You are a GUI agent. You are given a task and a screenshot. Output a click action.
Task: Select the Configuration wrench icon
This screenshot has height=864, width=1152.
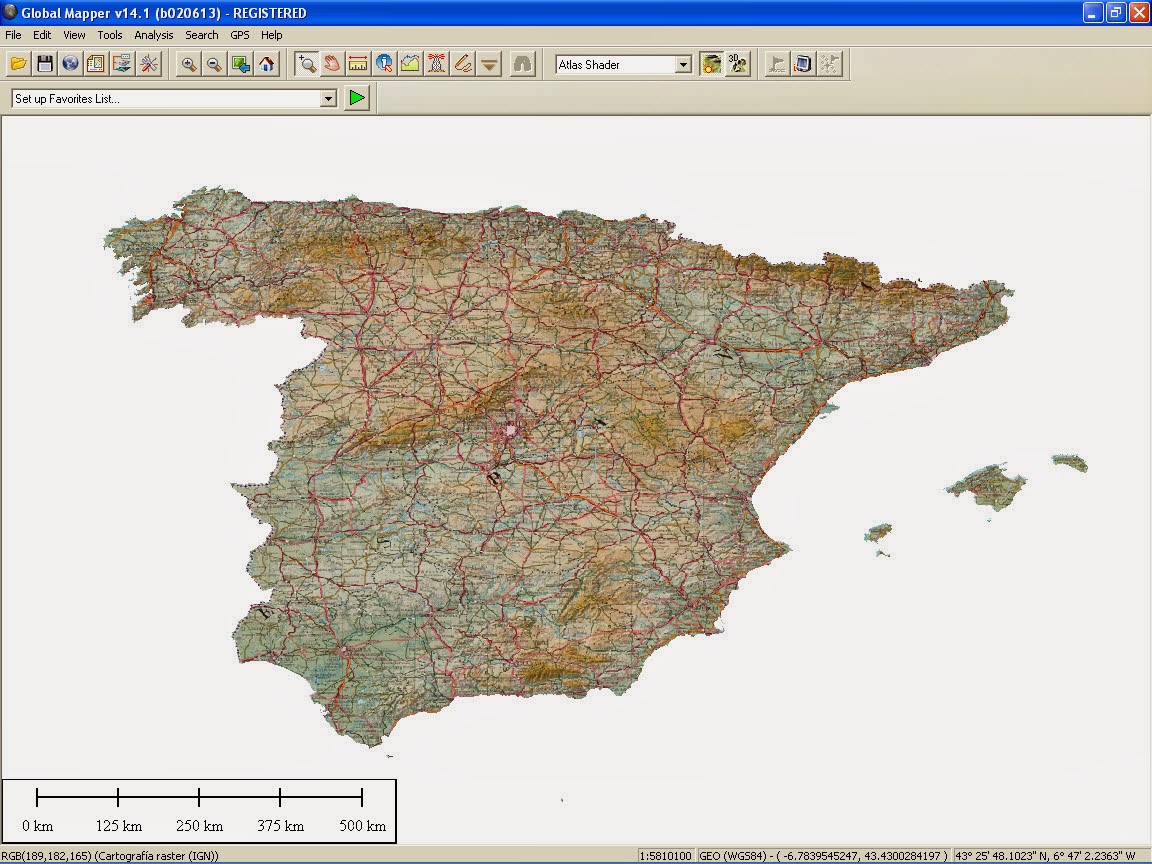148,62
